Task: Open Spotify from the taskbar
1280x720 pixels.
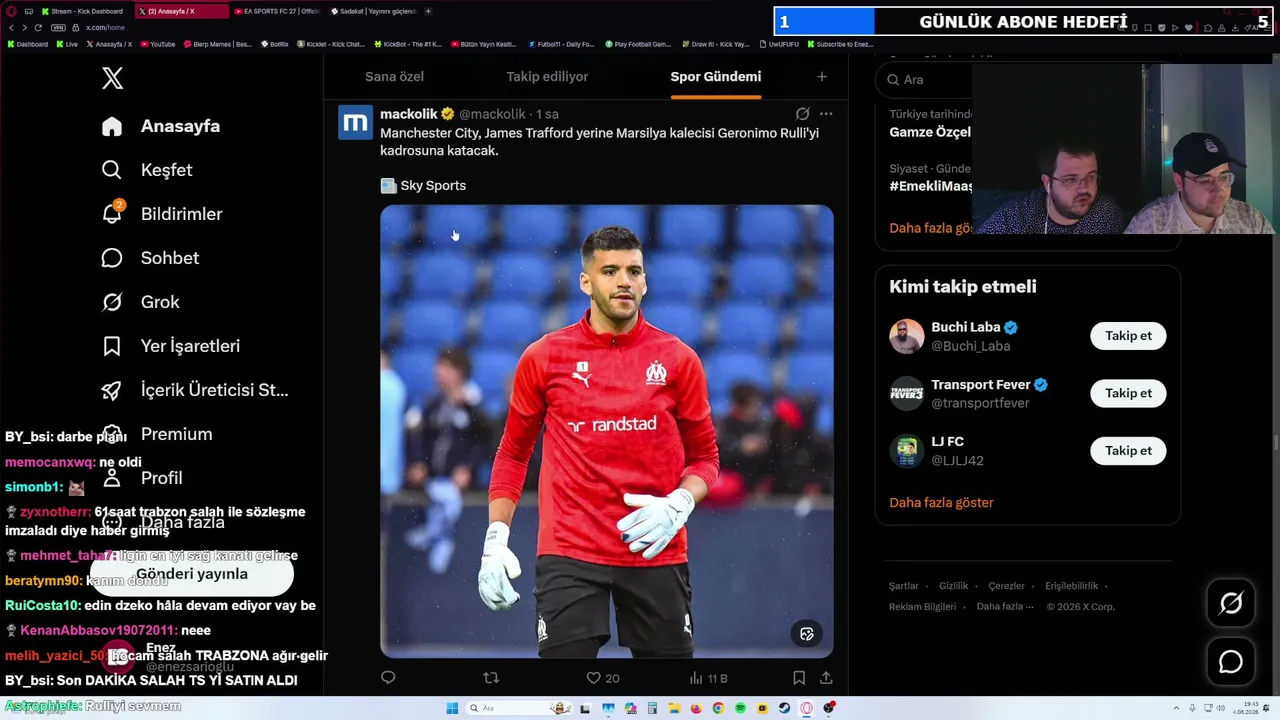Action: click(740, 708)
